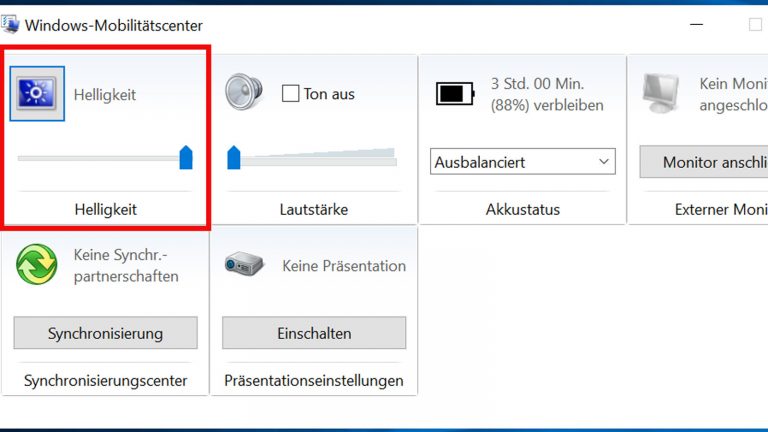Click the brightness slider track
Image resolution: width=768 pixels, height=432 pixels.
pos(98,158)
